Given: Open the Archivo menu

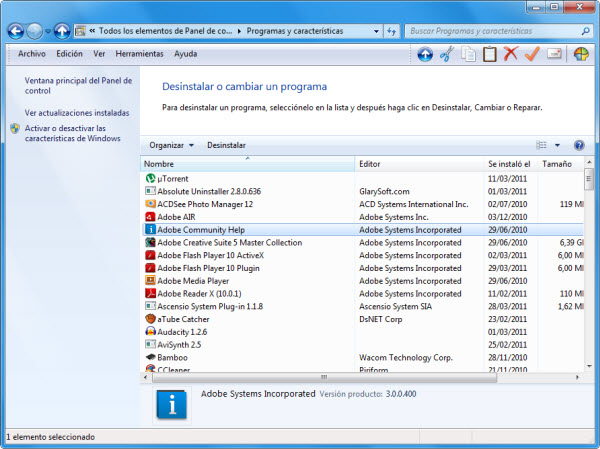Looking at the screenshot, I should (x=32, y=54).
